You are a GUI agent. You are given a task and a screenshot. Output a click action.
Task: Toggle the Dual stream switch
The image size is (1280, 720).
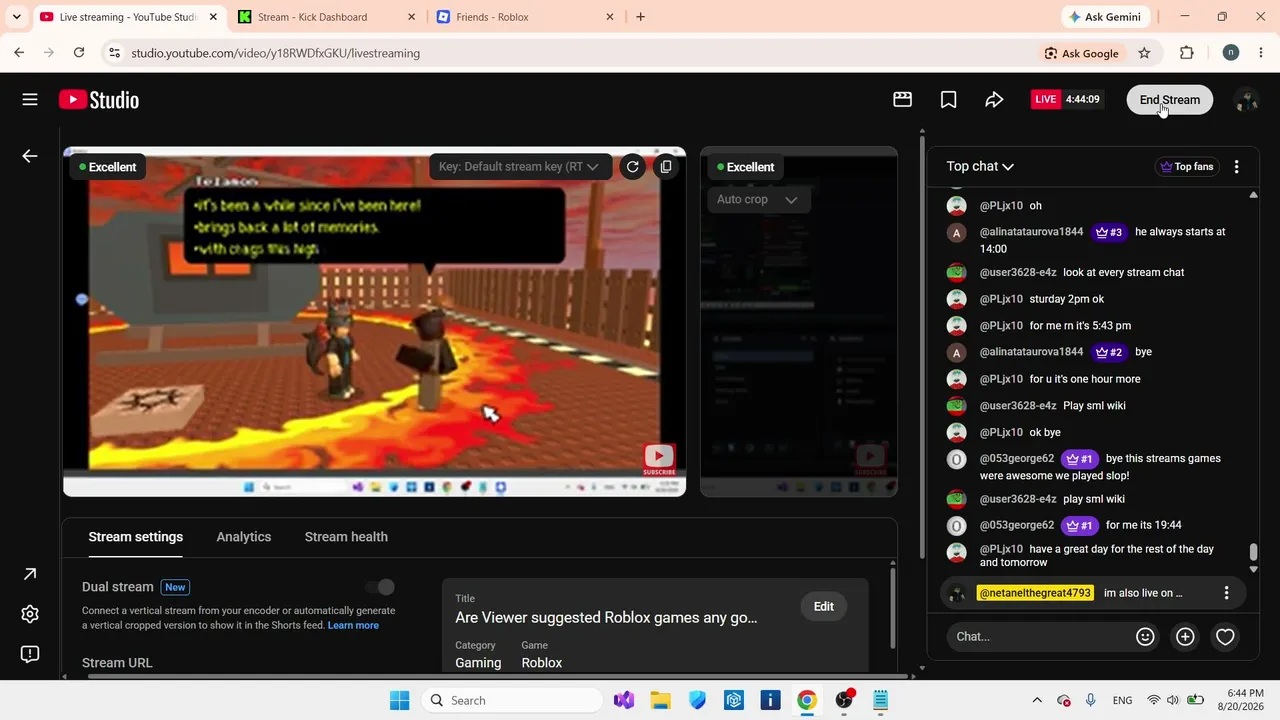point(380,587)
